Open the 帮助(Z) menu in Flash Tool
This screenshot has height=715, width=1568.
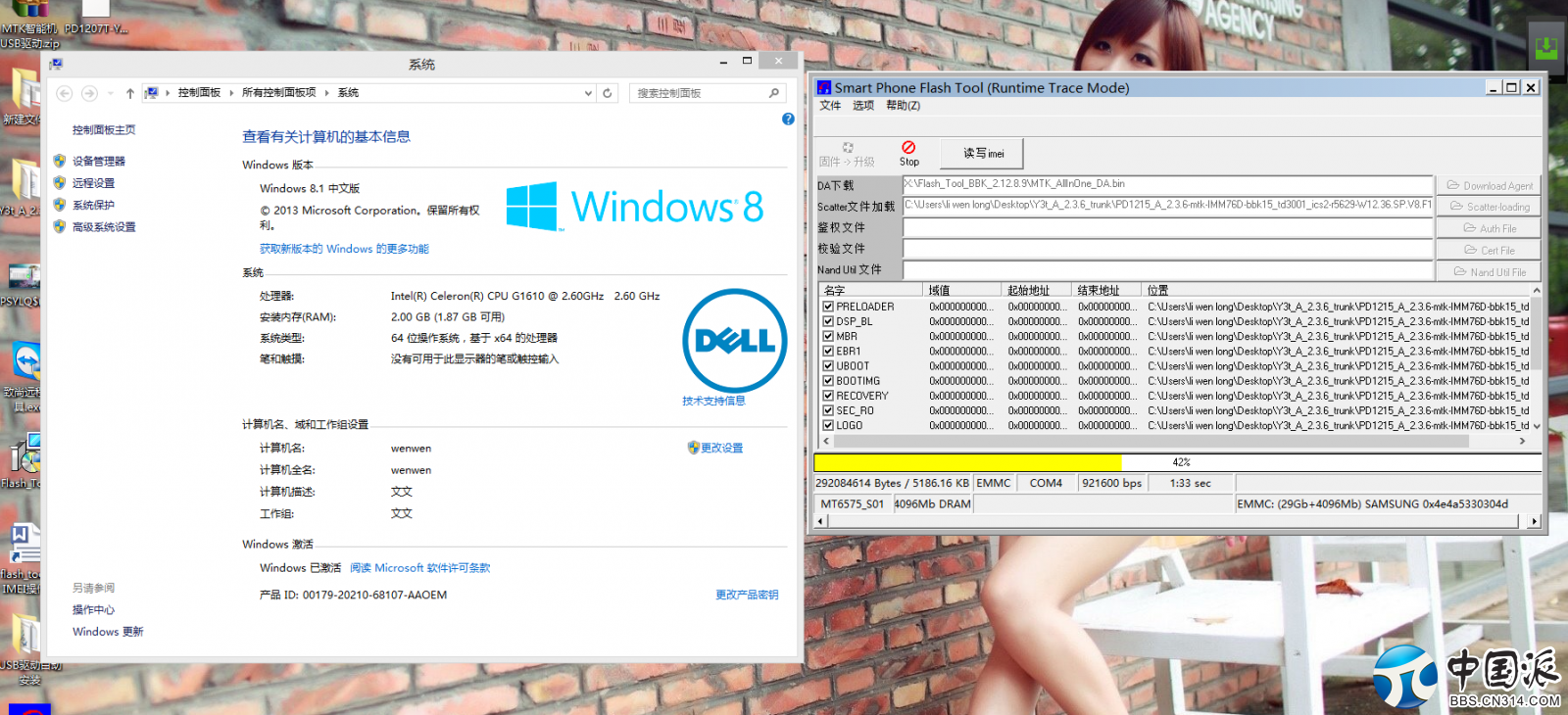coord(903,106)
